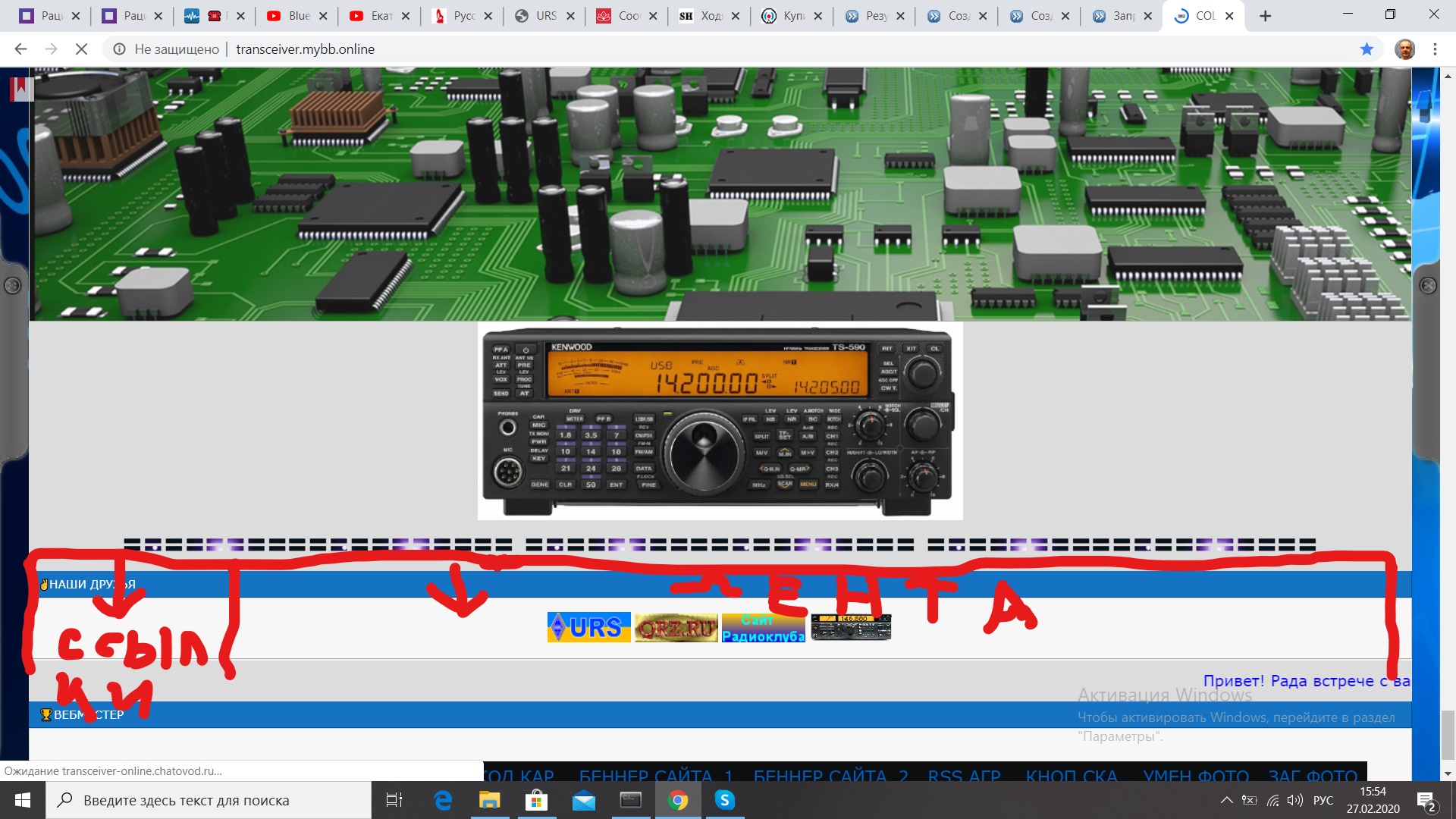Show hidden system tray icons

pos(1226,800)
